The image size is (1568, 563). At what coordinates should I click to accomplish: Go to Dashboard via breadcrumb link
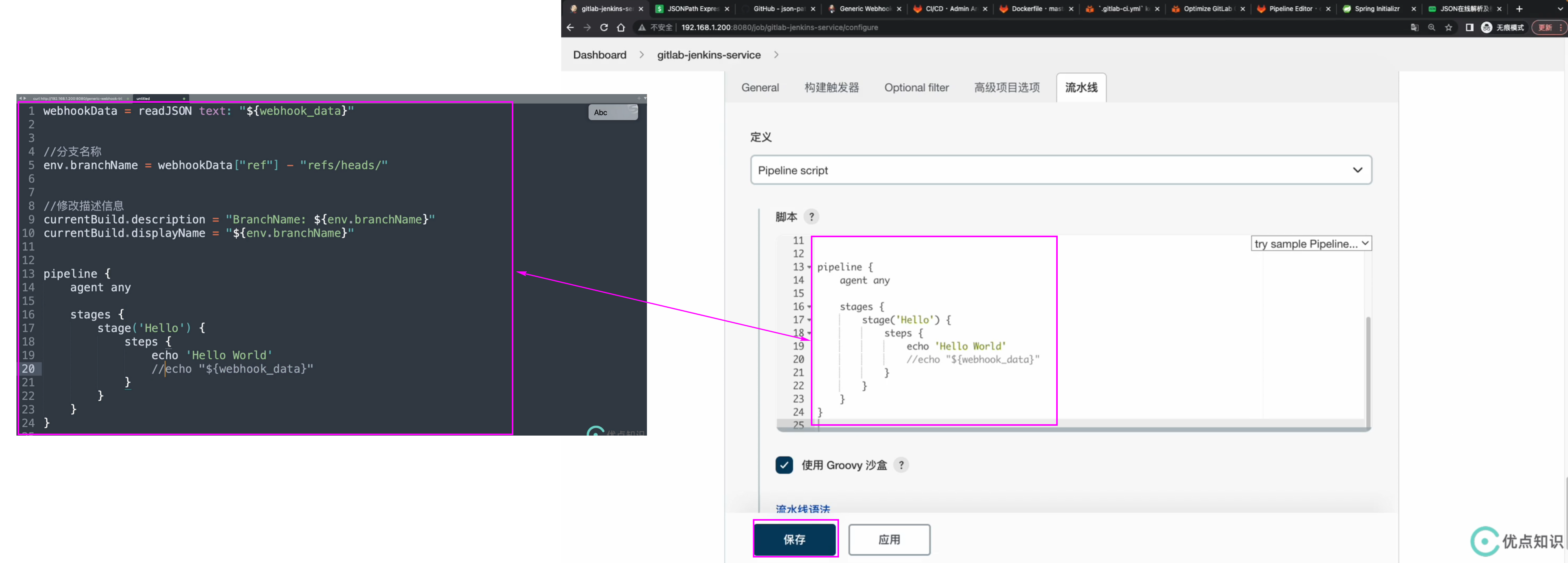tap(600, 55)
